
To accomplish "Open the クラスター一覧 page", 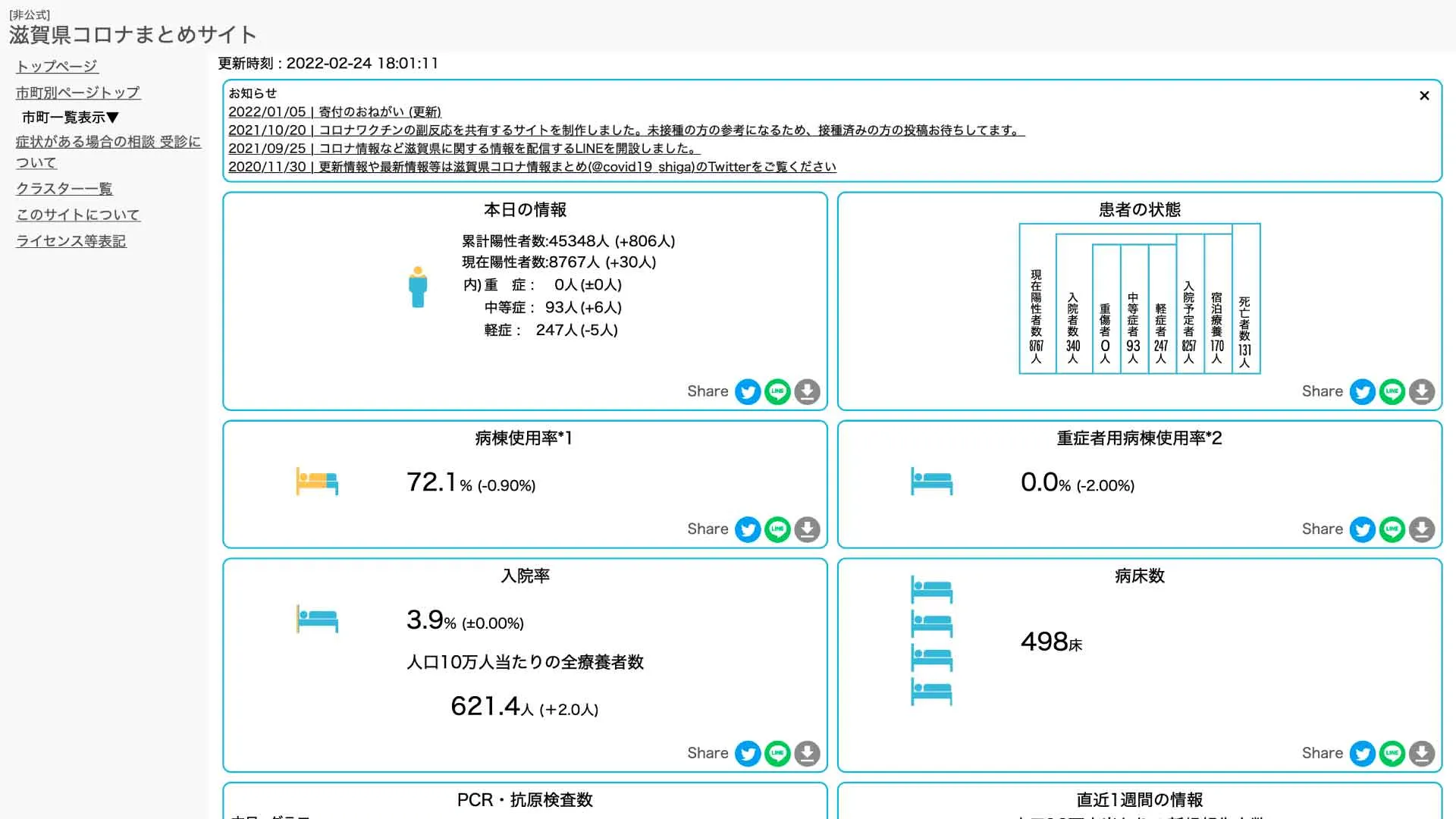I will (64, 189).
